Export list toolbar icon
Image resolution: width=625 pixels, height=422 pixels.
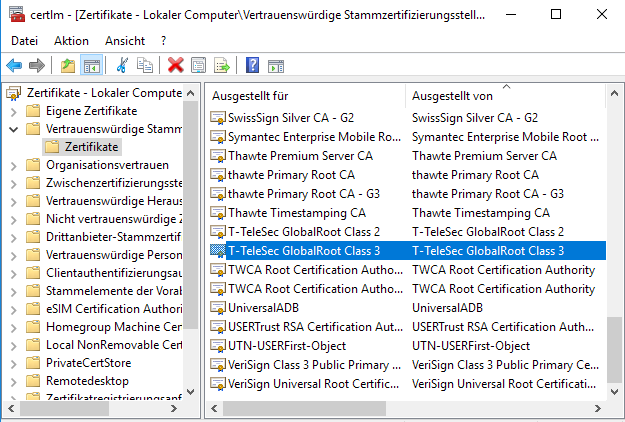coord(222,65)
